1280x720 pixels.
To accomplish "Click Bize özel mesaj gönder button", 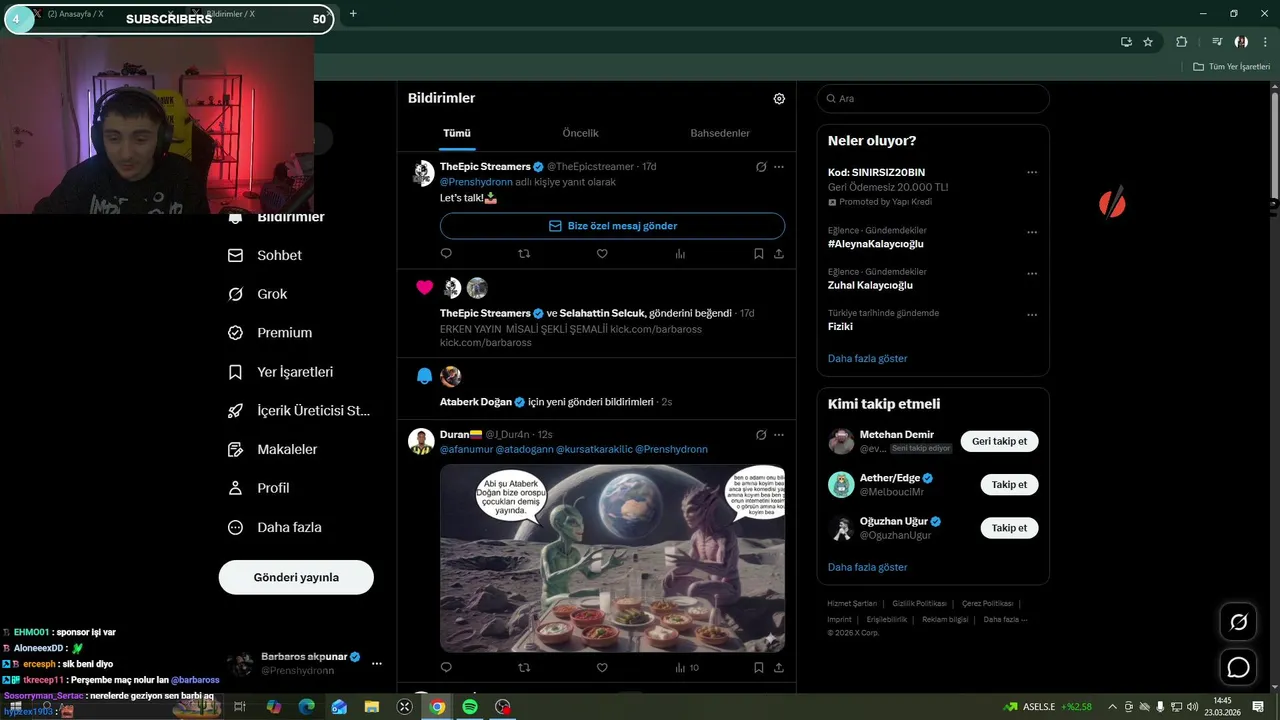I will (612, 226).
